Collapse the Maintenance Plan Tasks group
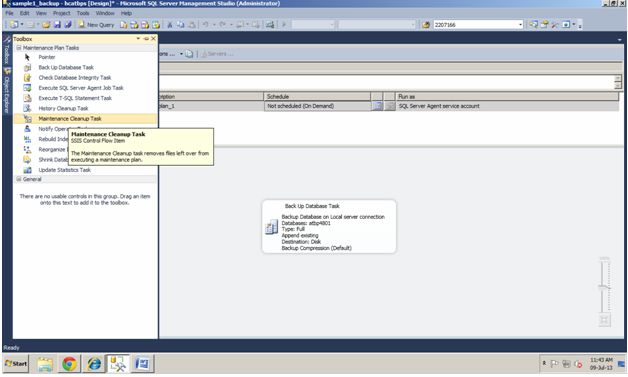Image resolution: width=628 pixels, height=377 pixels. (x=18, y=48)
